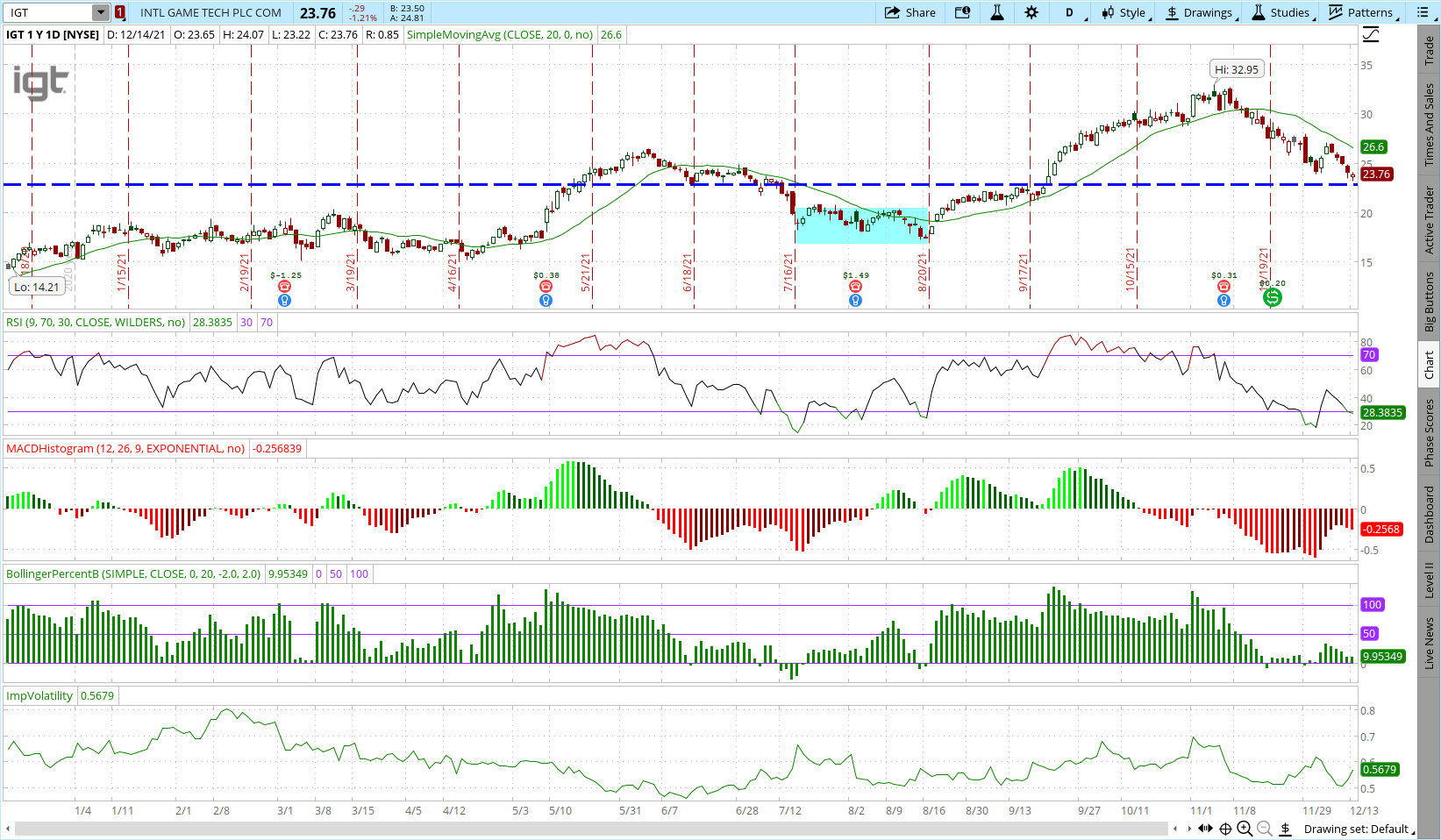
Task: Open the Style menu
Action: tap(1124, 12)
